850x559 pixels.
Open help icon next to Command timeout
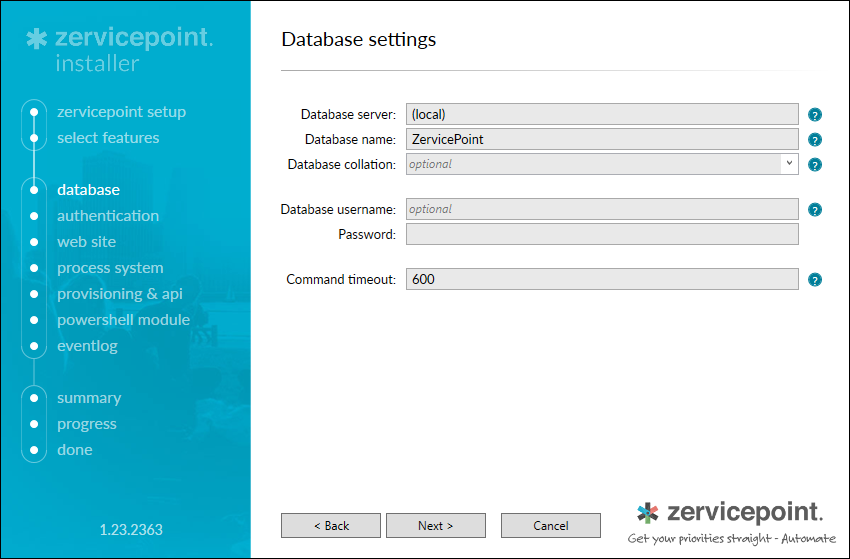[815, 279]
